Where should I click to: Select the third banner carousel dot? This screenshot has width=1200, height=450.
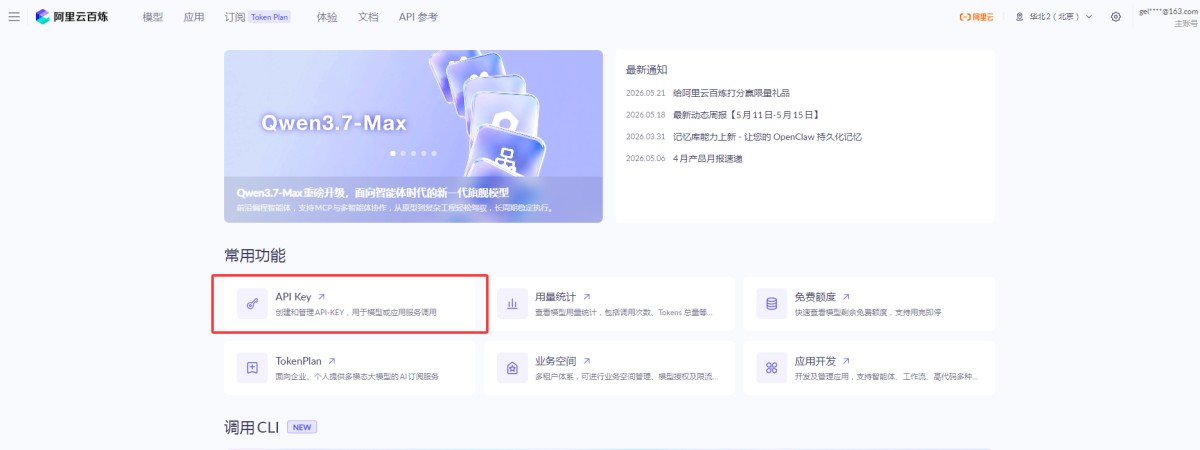(x=413, y=154)
